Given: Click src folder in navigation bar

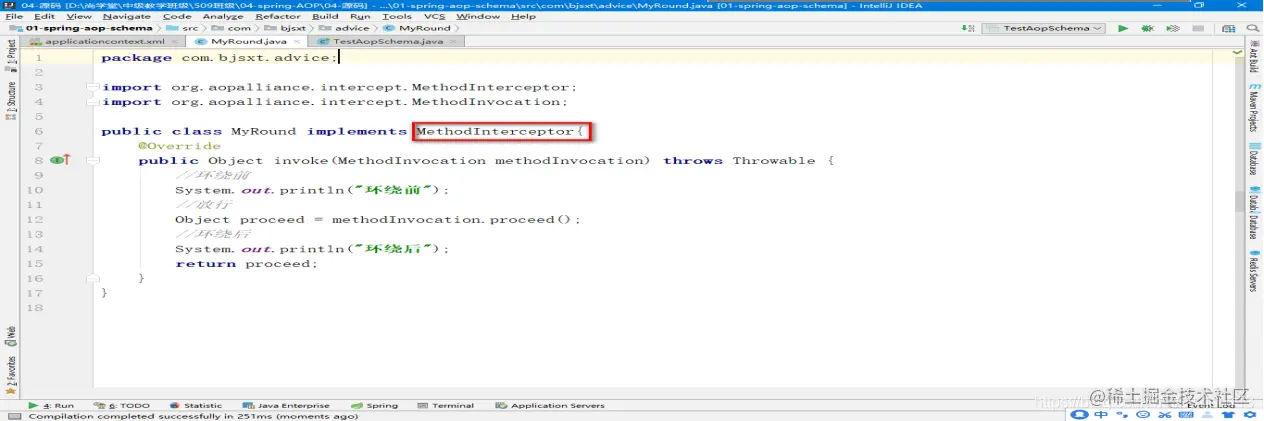Looking at the screenshot, I should (x=183, y=28).
